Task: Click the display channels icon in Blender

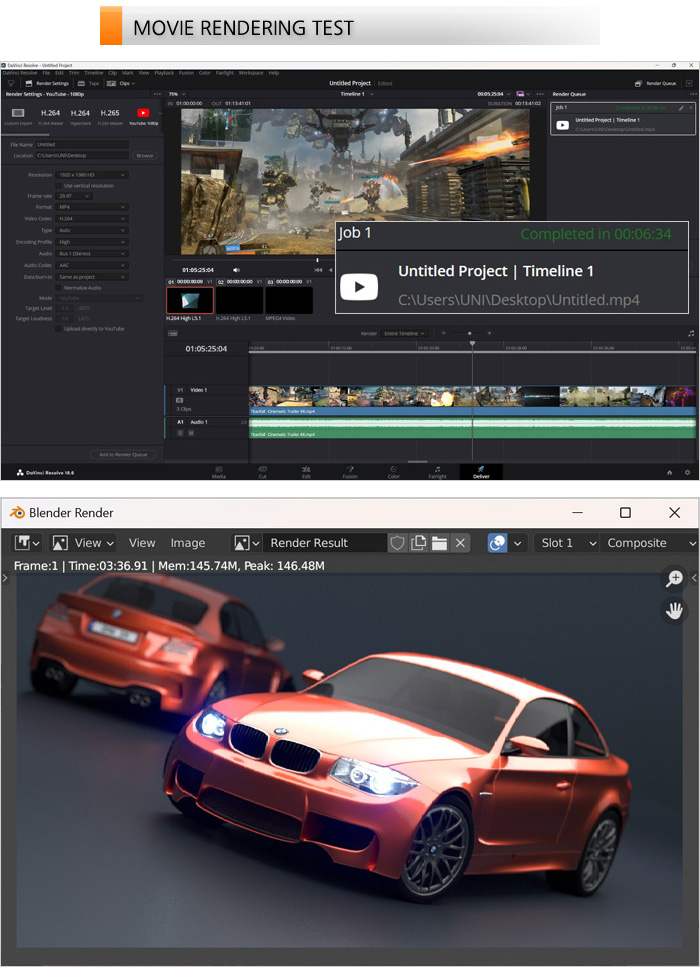Action: click(x=497, y=543)
